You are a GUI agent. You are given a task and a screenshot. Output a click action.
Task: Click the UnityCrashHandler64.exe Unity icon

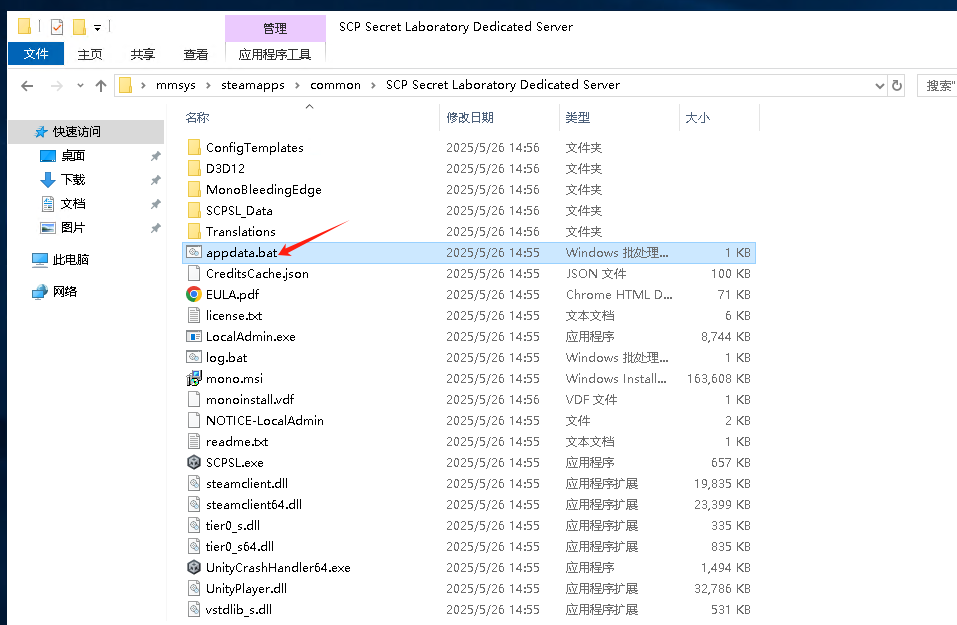click(194, 567)
